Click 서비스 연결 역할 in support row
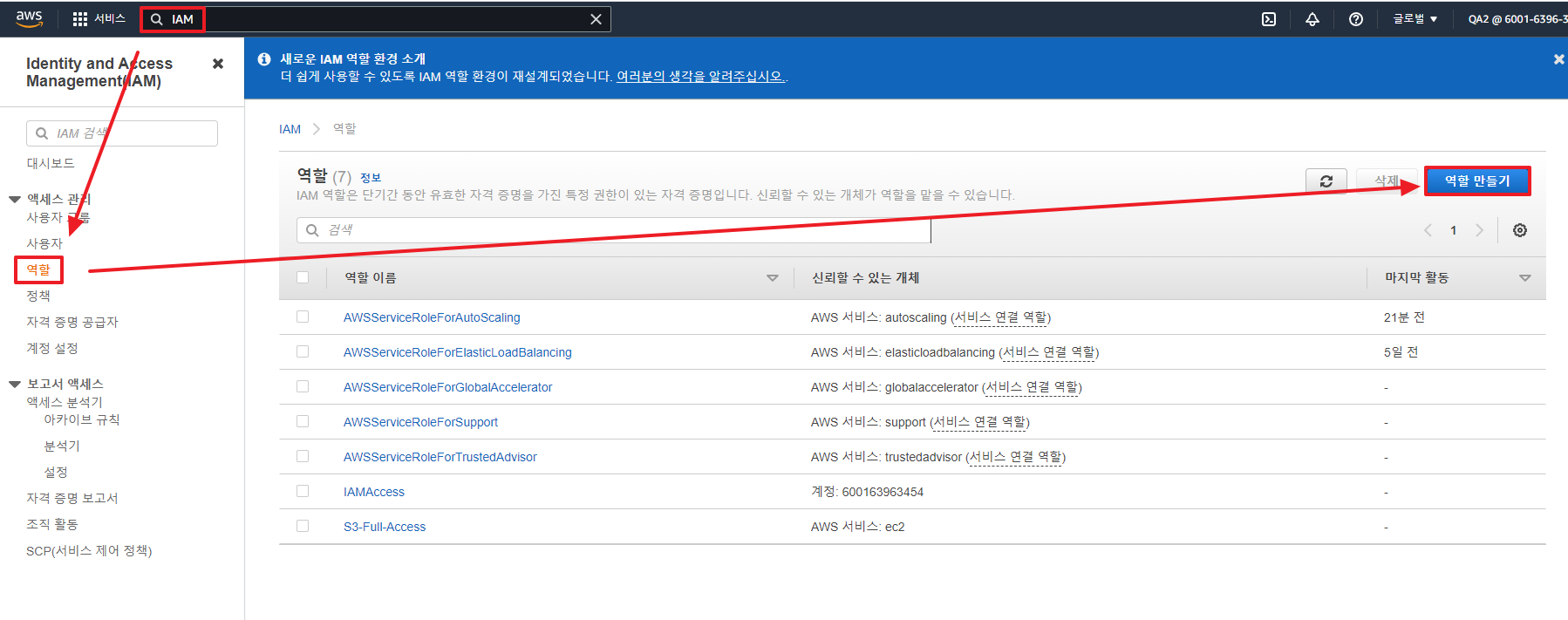This screenshot has height=620, width=1568. click(979, 422)
